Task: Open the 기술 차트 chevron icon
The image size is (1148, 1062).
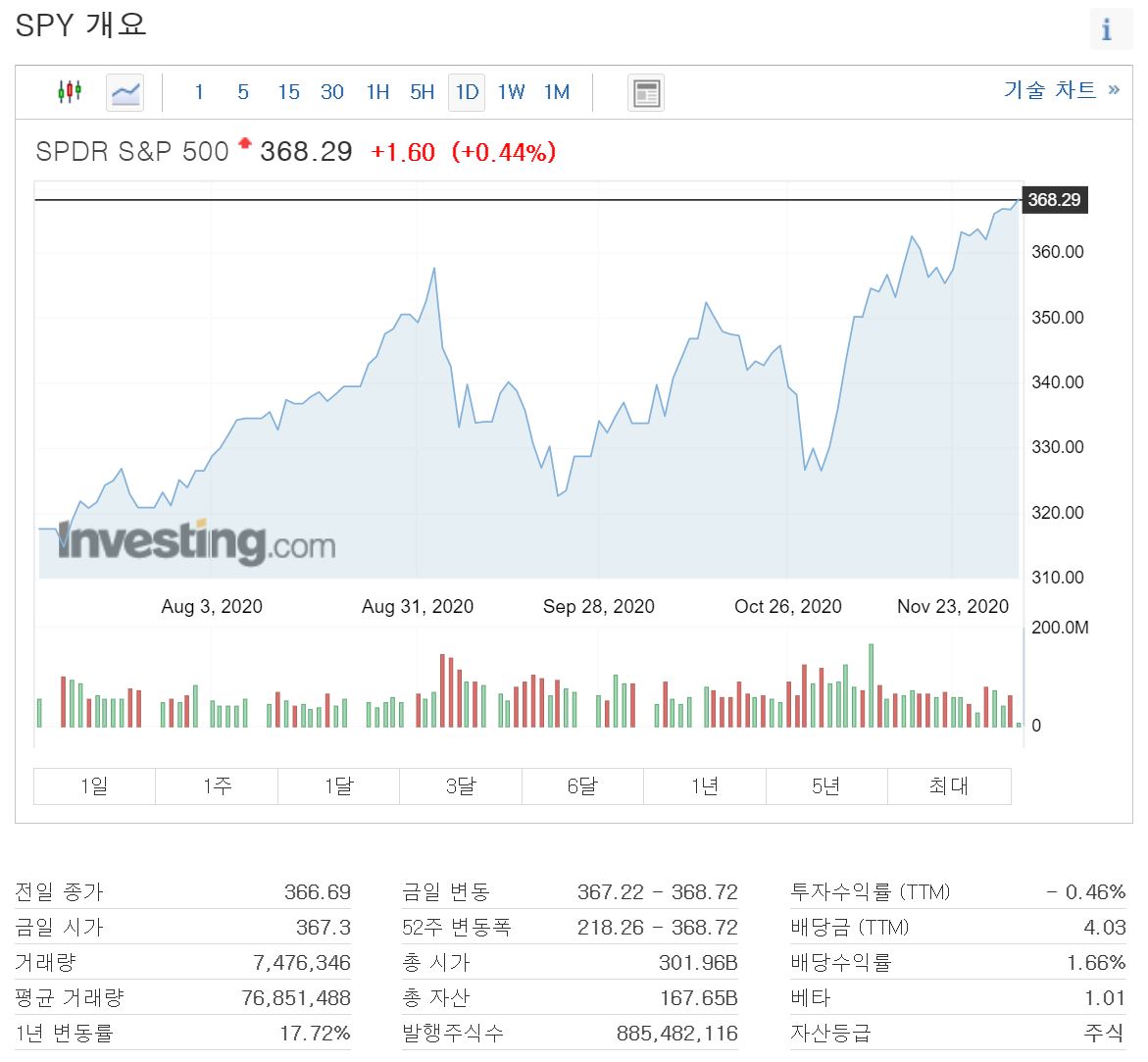Action: (x=1112, y=89)
